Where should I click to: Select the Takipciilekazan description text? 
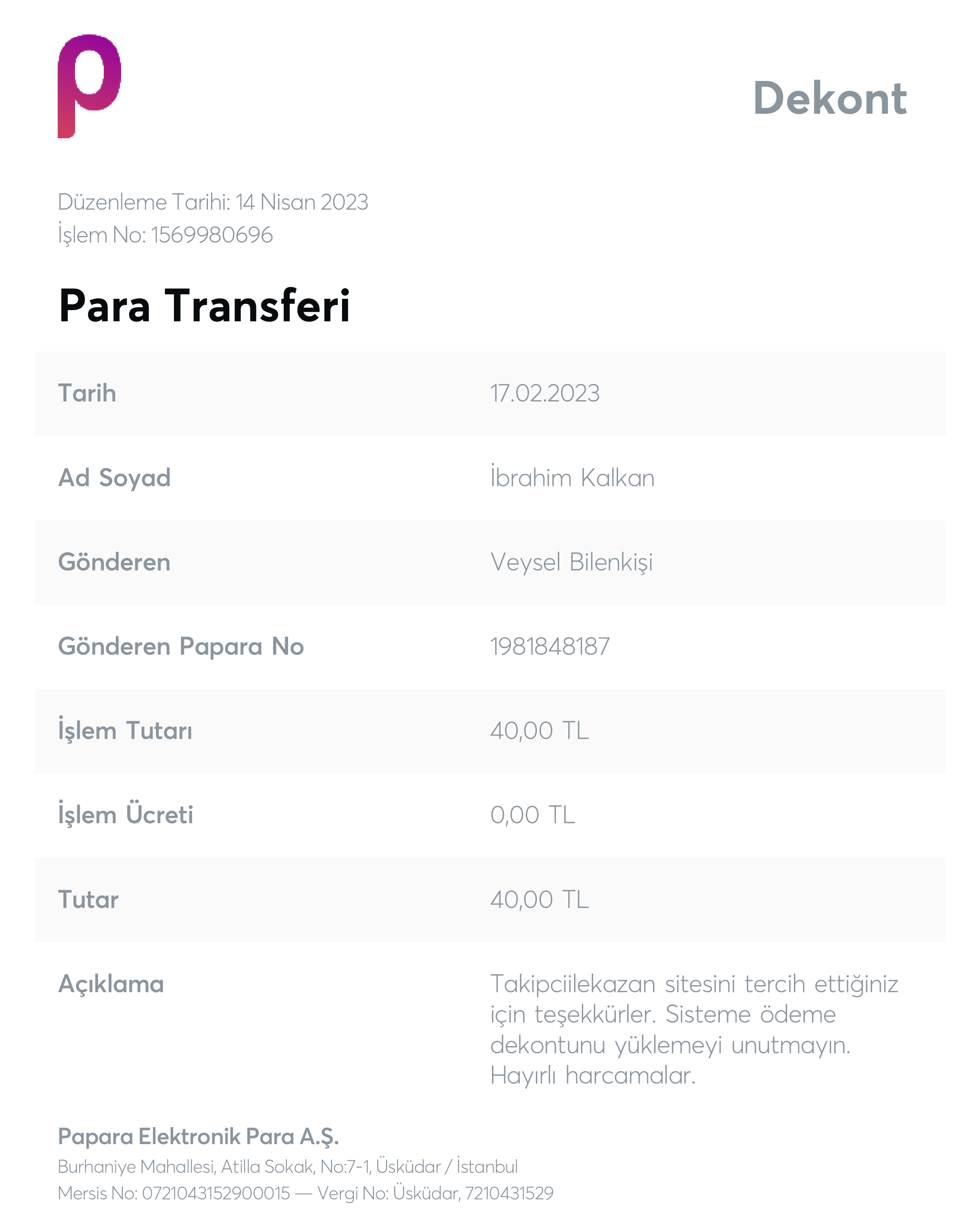pos(694,1030)
